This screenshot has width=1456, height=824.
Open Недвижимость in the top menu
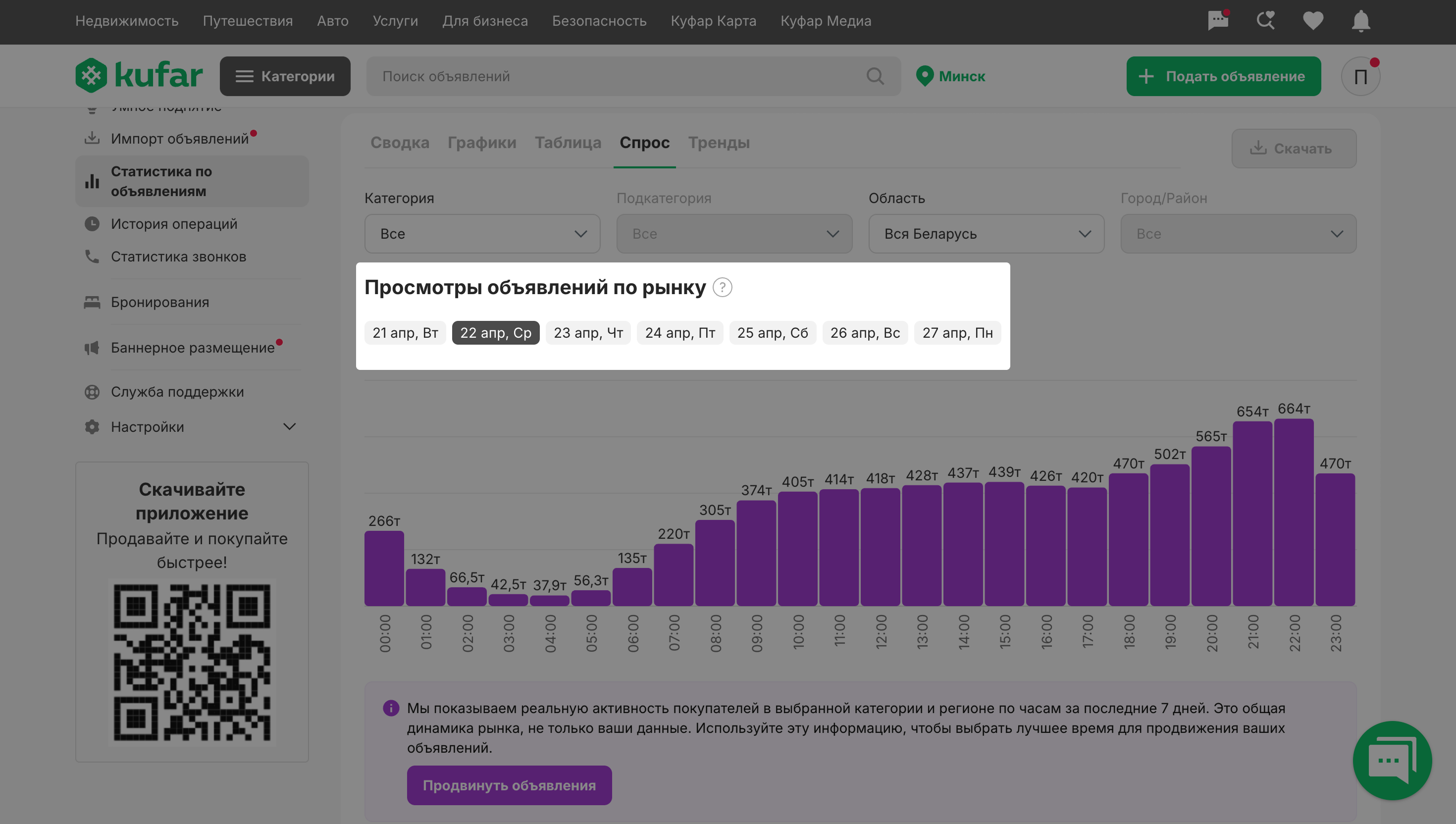(127, 21)
